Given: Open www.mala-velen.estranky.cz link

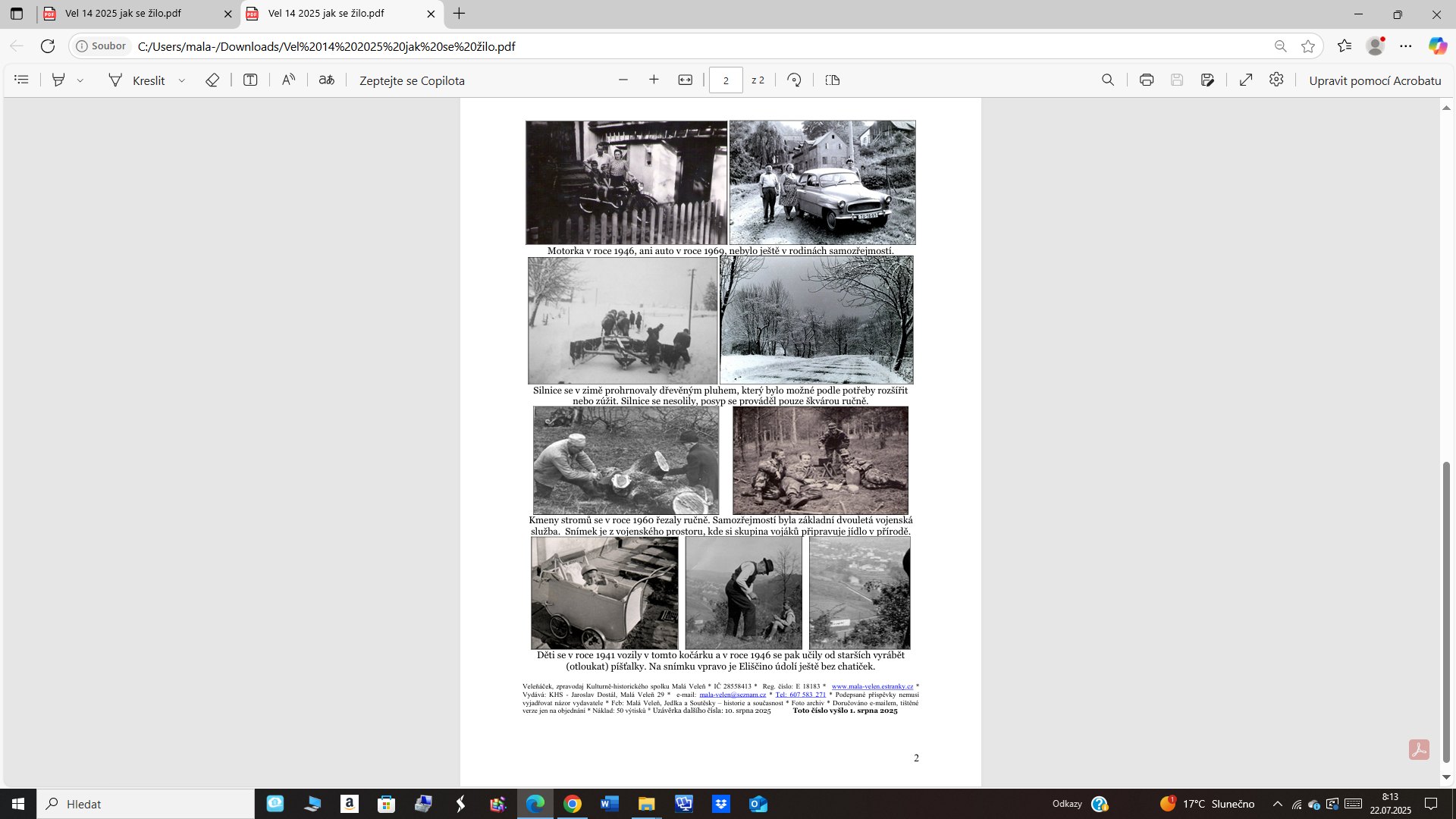Looking at the screenshot, I should 872,686.
